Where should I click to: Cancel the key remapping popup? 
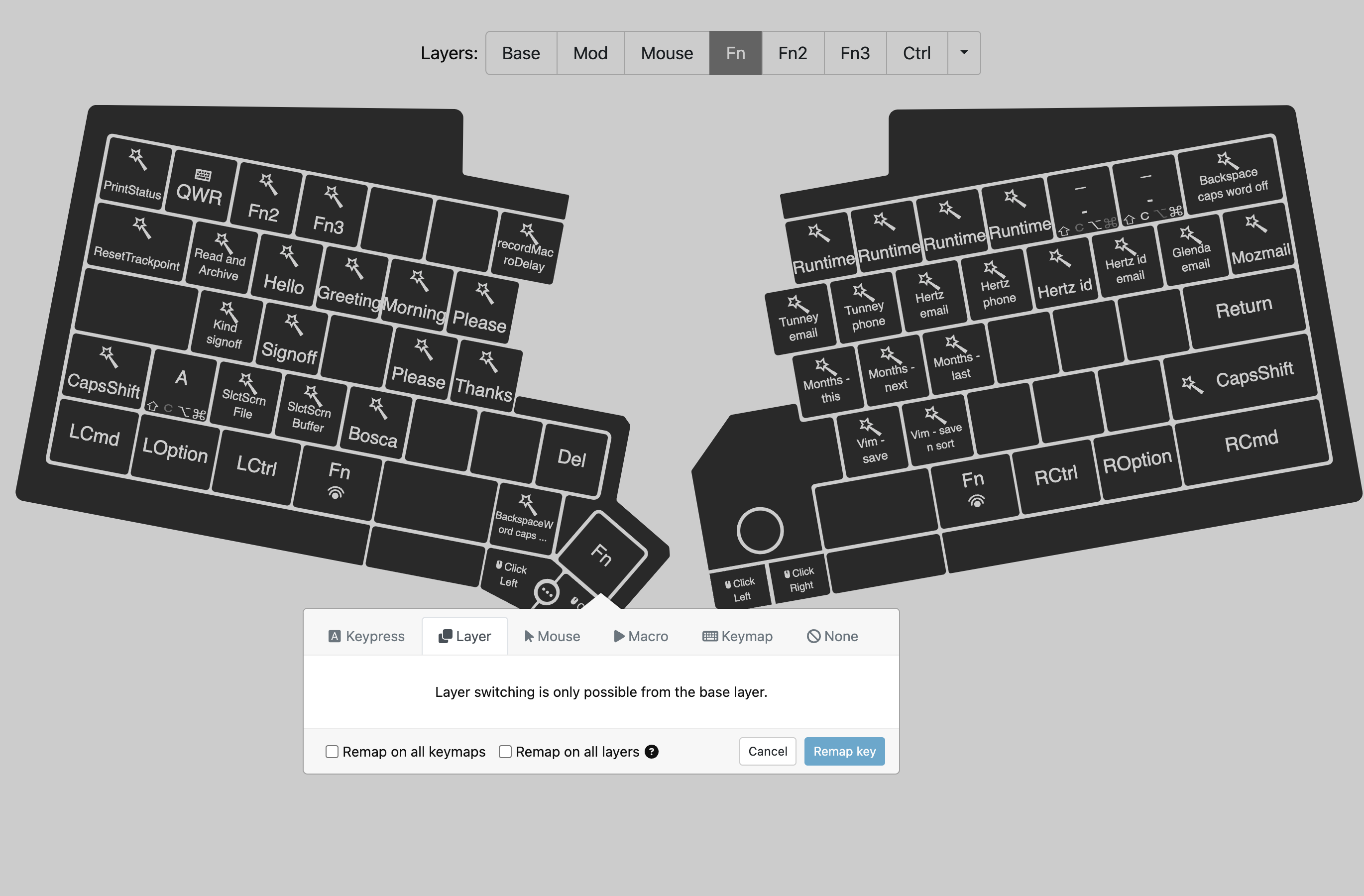768,751
